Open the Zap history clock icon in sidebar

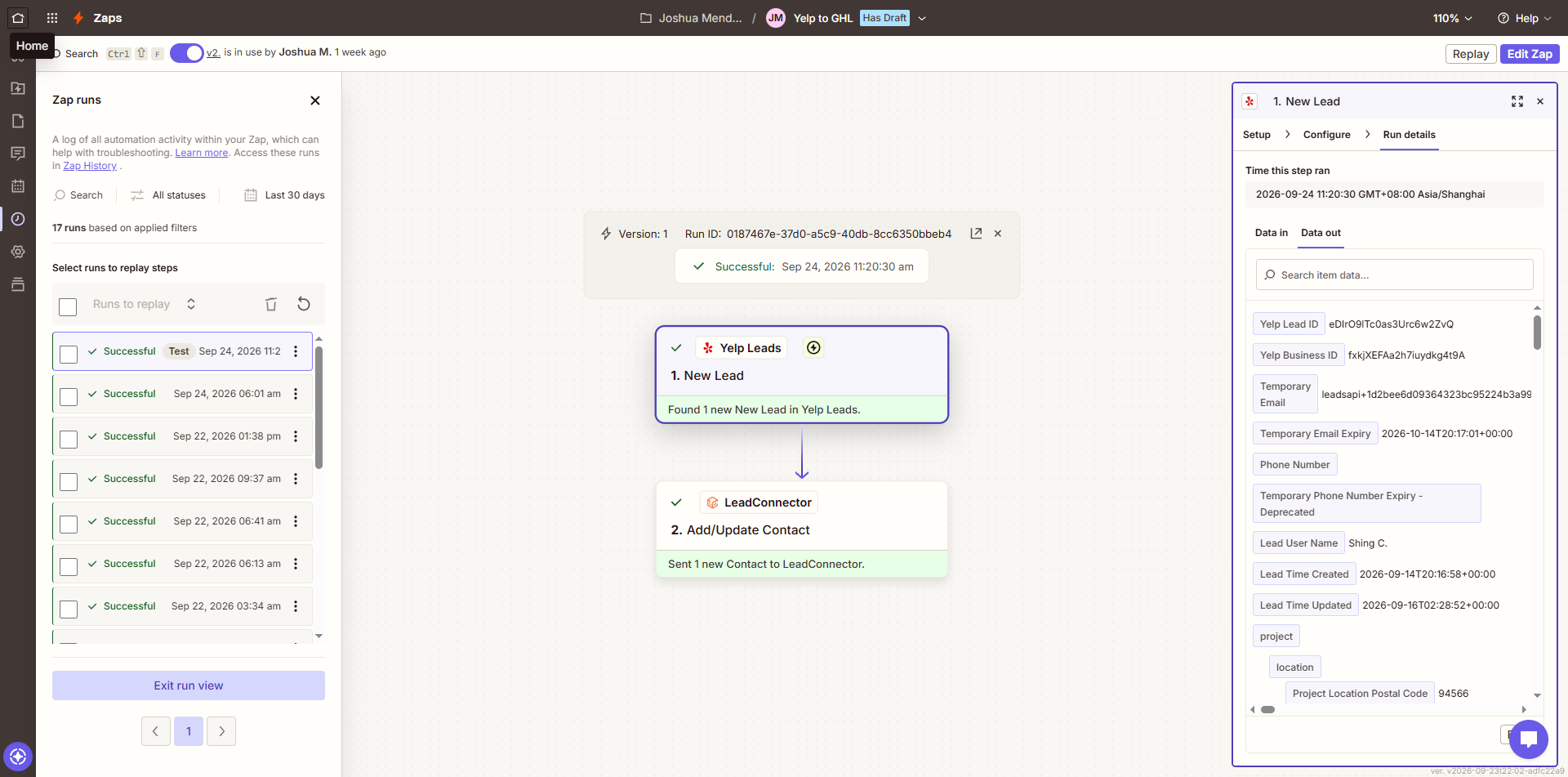[x=18, y=219]
